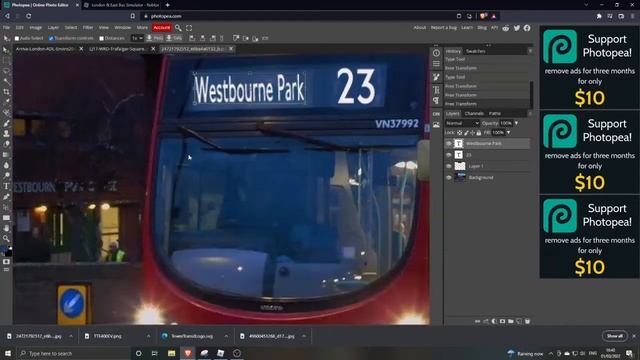Open the Info panel icon
Screen dimensions: 640x360
tap(436, 53)
